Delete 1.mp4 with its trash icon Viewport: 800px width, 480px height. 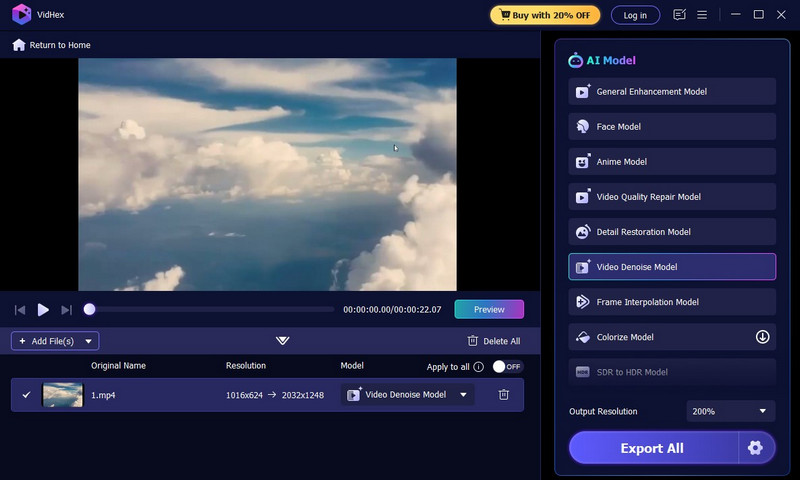[504, 395]
